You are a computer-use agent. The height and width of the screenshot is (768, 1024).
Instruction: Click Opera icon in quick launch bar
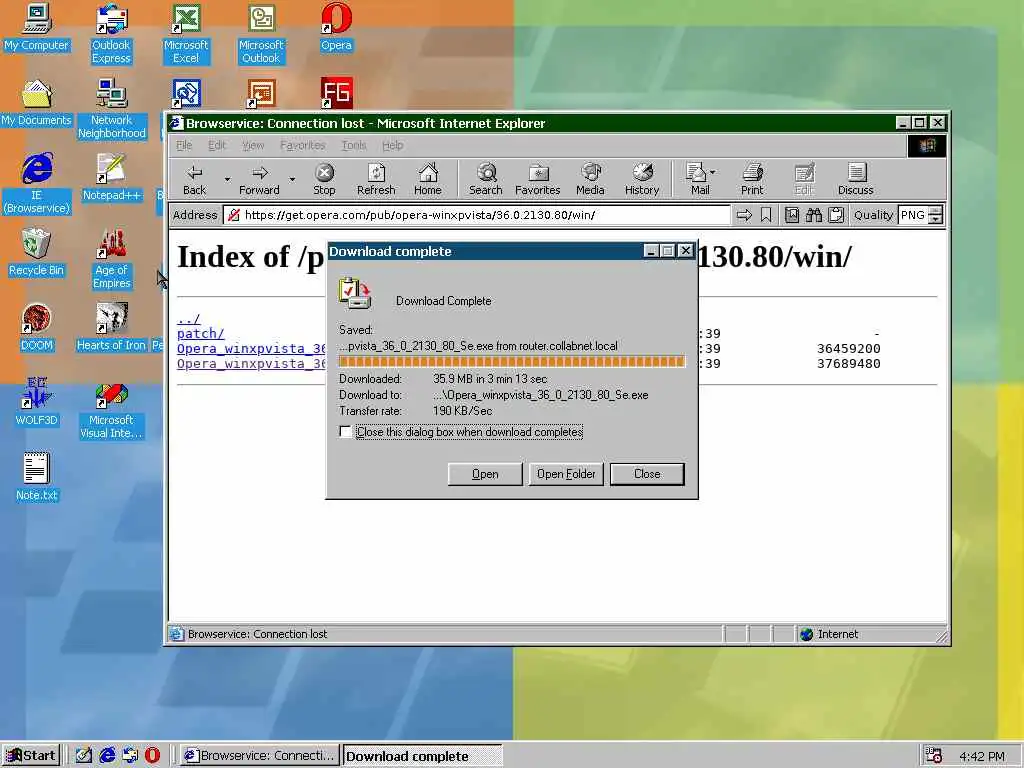coord(152,756)
